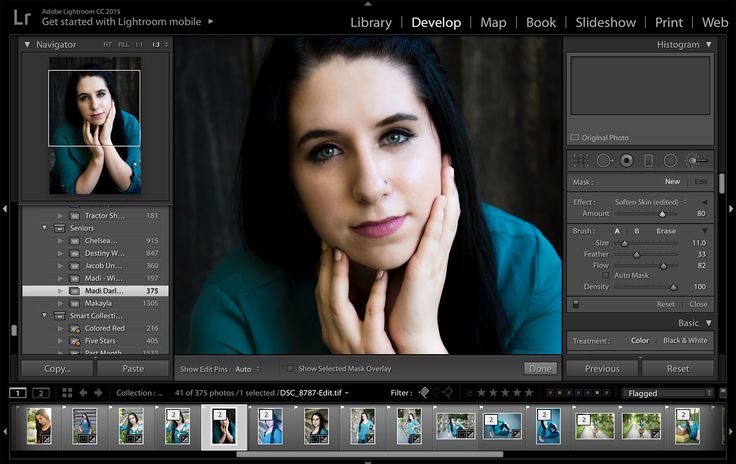Viewport: 736px width, 464px height.
Task: Click the Done button below photo
Action: coord(541,369)
